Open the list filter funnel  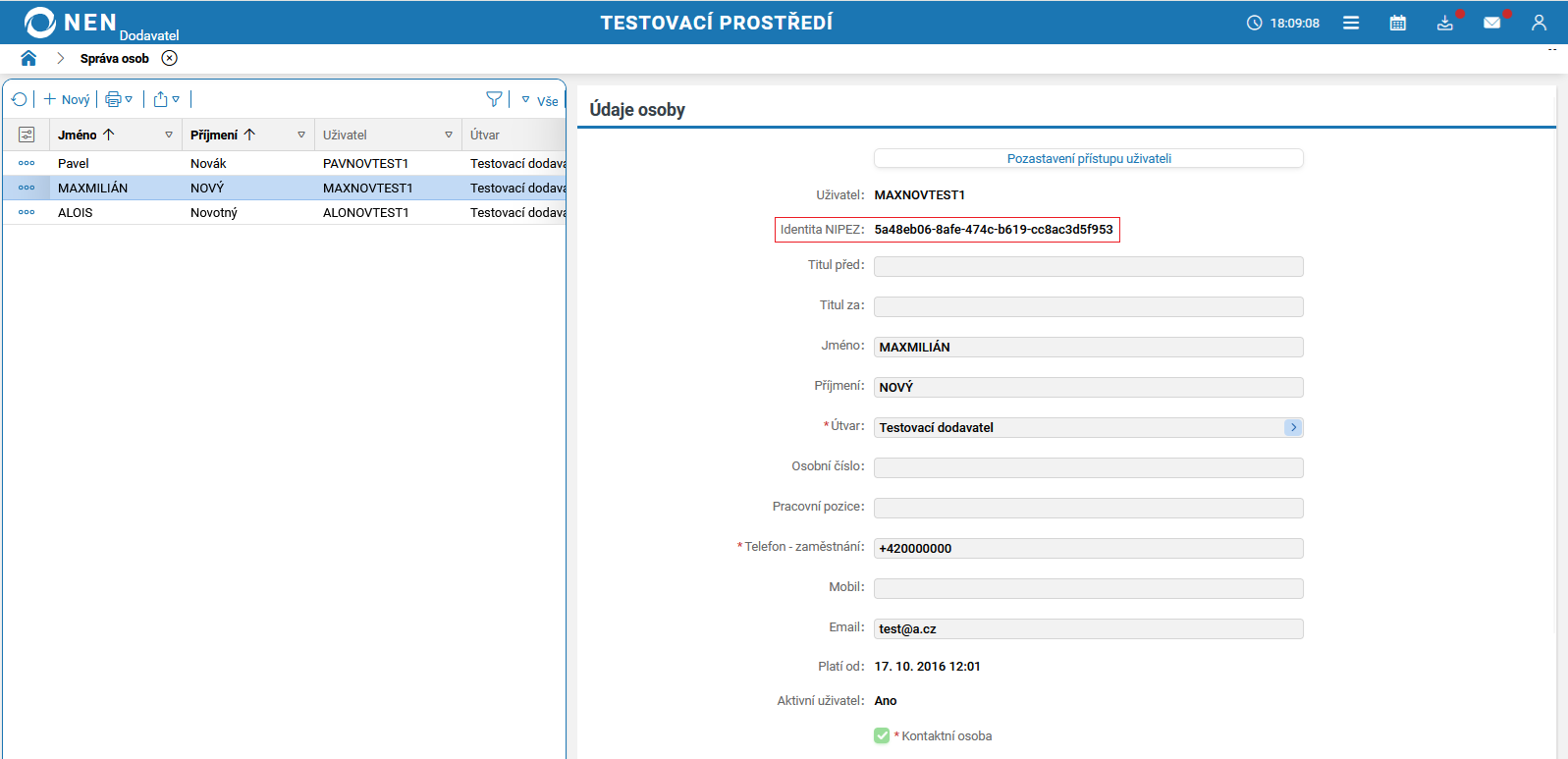click(494, 99)
